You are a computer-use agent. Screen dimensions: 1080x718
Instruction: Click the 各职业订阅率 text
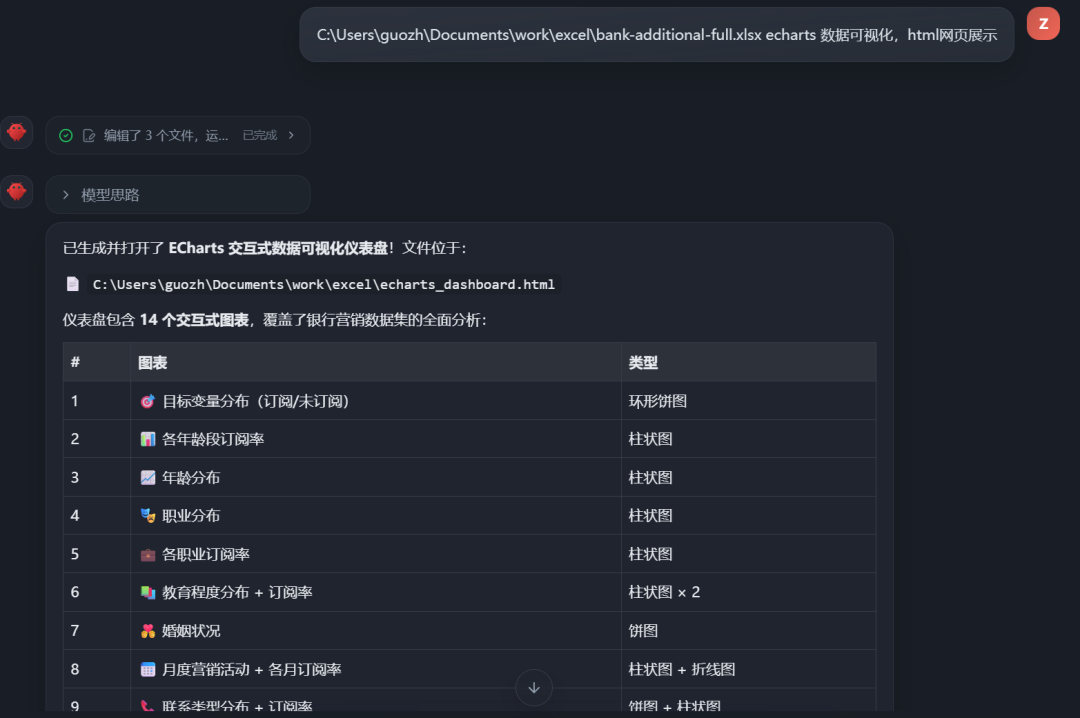point(206,554)
